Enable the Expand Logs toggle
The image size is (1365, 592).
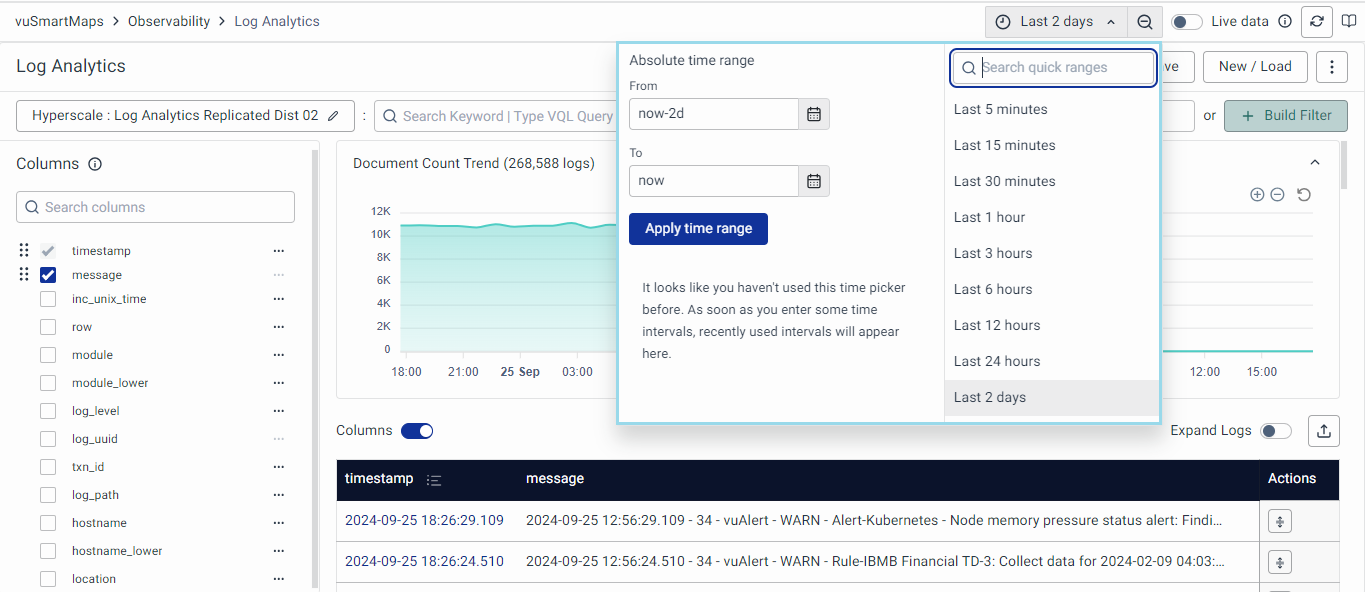(1276, 431)
